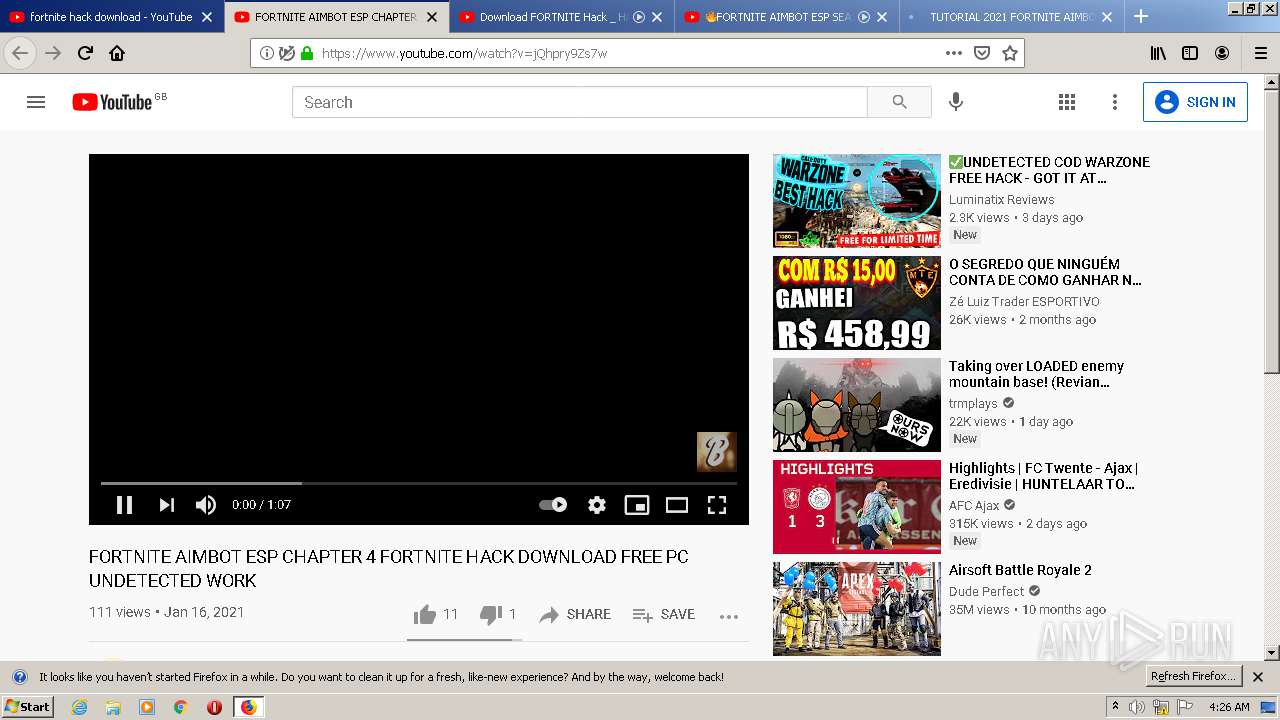Open the YouTube apps grid
Screen dimensions: 1280x720
click(x=1067, y=102)
